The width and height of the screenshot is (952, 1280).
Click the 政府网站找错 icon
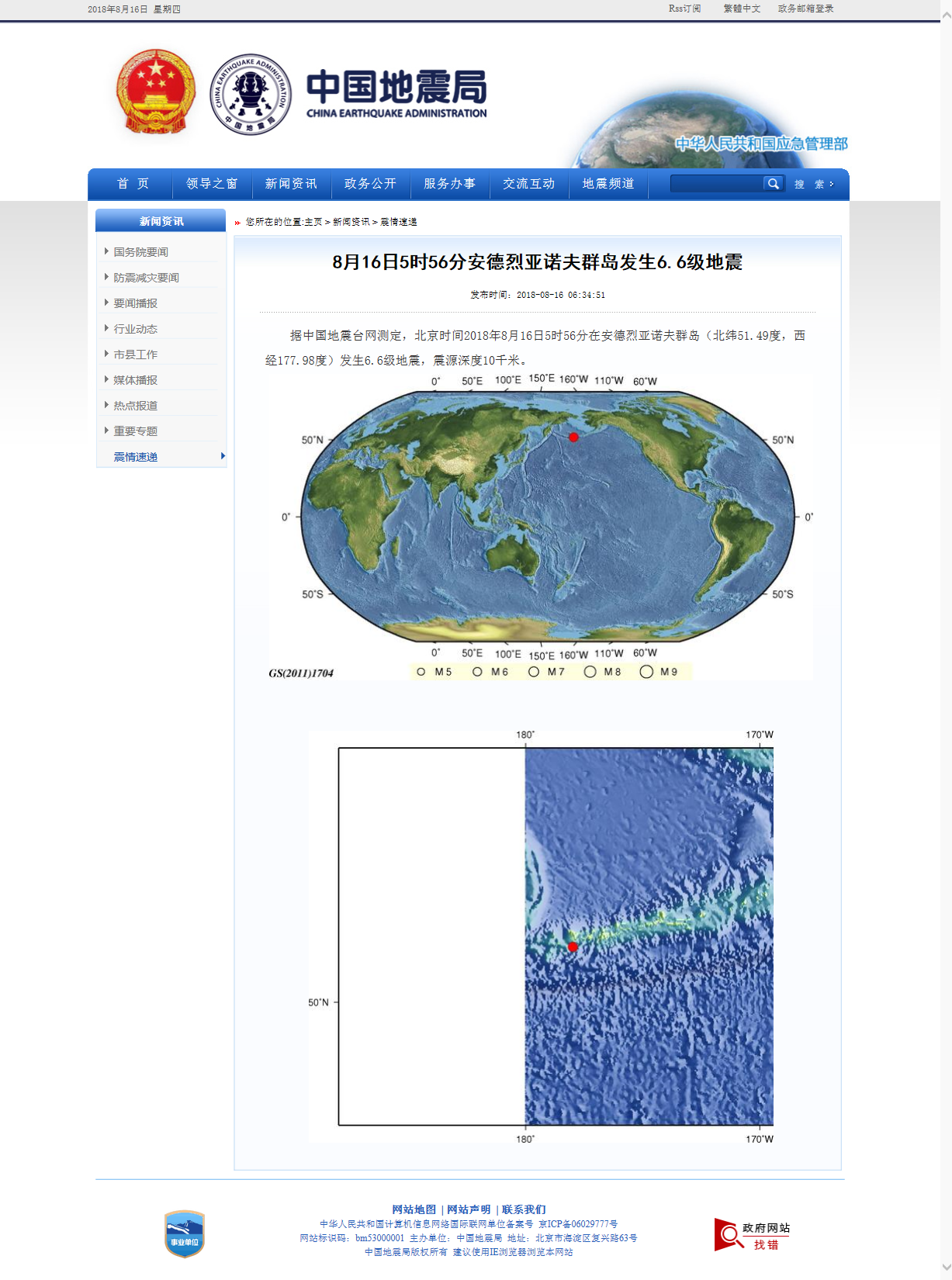coord(751,1235)
